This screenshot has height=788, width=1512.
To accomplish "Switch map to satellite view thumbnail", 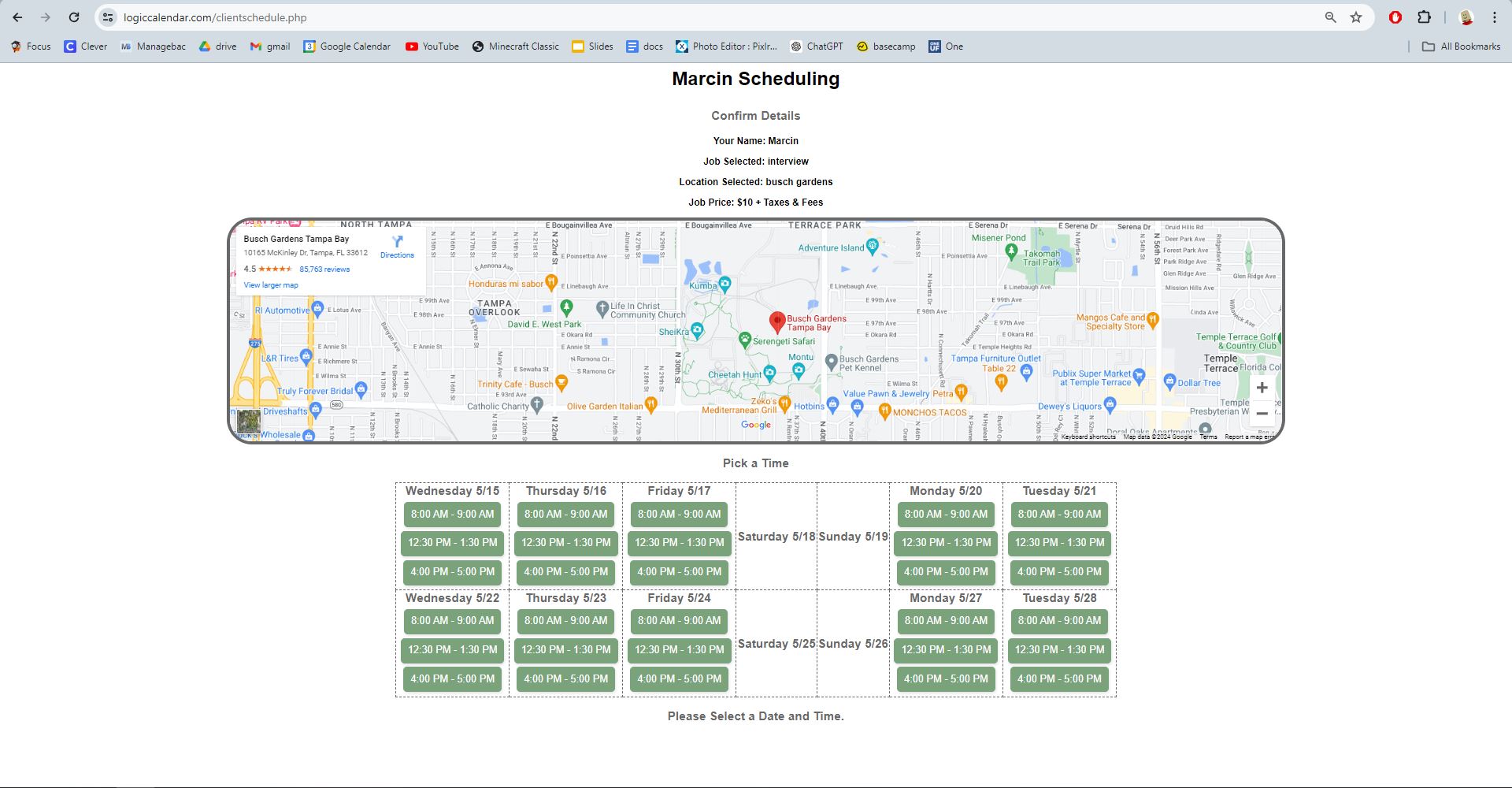I will (x=249, y=422).
